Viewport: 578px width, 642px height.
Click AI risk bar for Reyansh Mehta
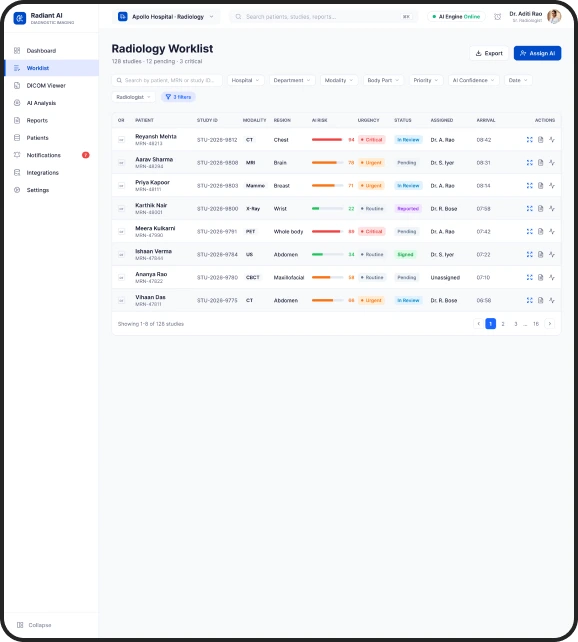click(327, 140)
